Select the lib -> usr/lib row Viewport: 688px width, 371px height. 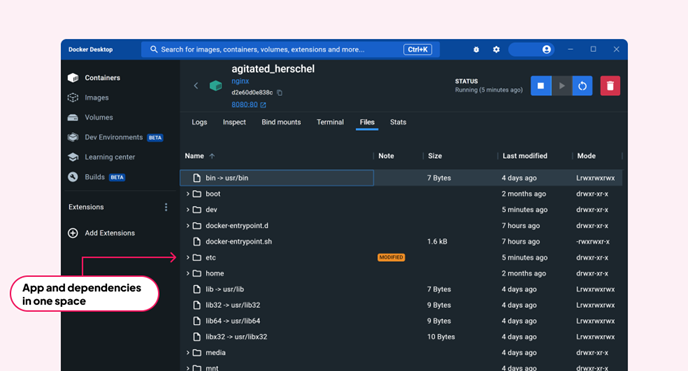click(x=401, y=289)
